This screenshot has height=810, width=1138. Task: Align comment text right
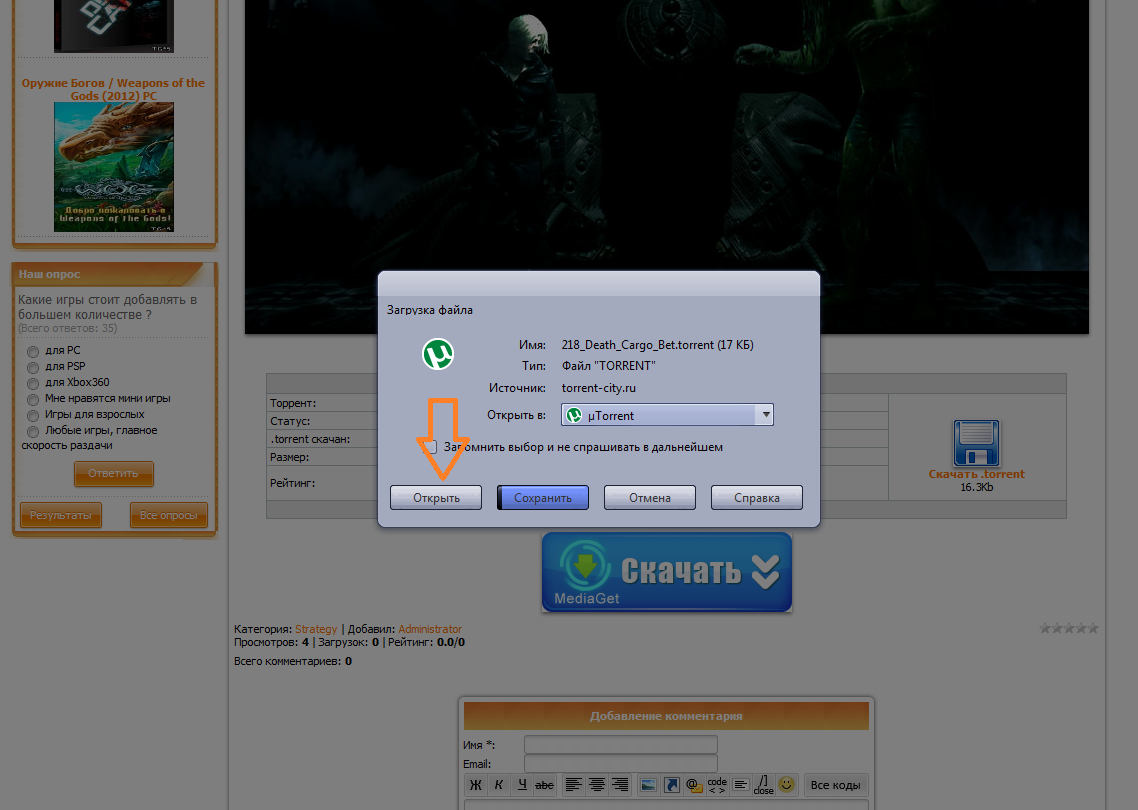(x=620, y=785)
